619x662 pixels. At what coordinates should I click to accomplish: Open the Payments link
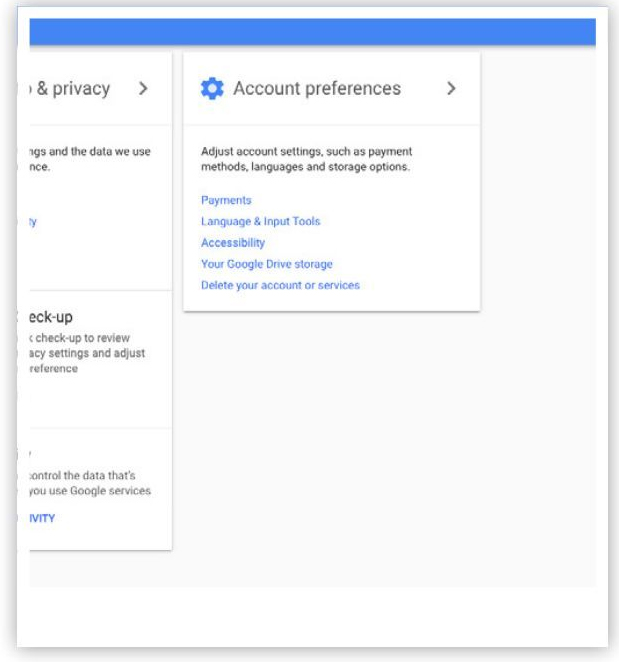(x=226, y=200)
